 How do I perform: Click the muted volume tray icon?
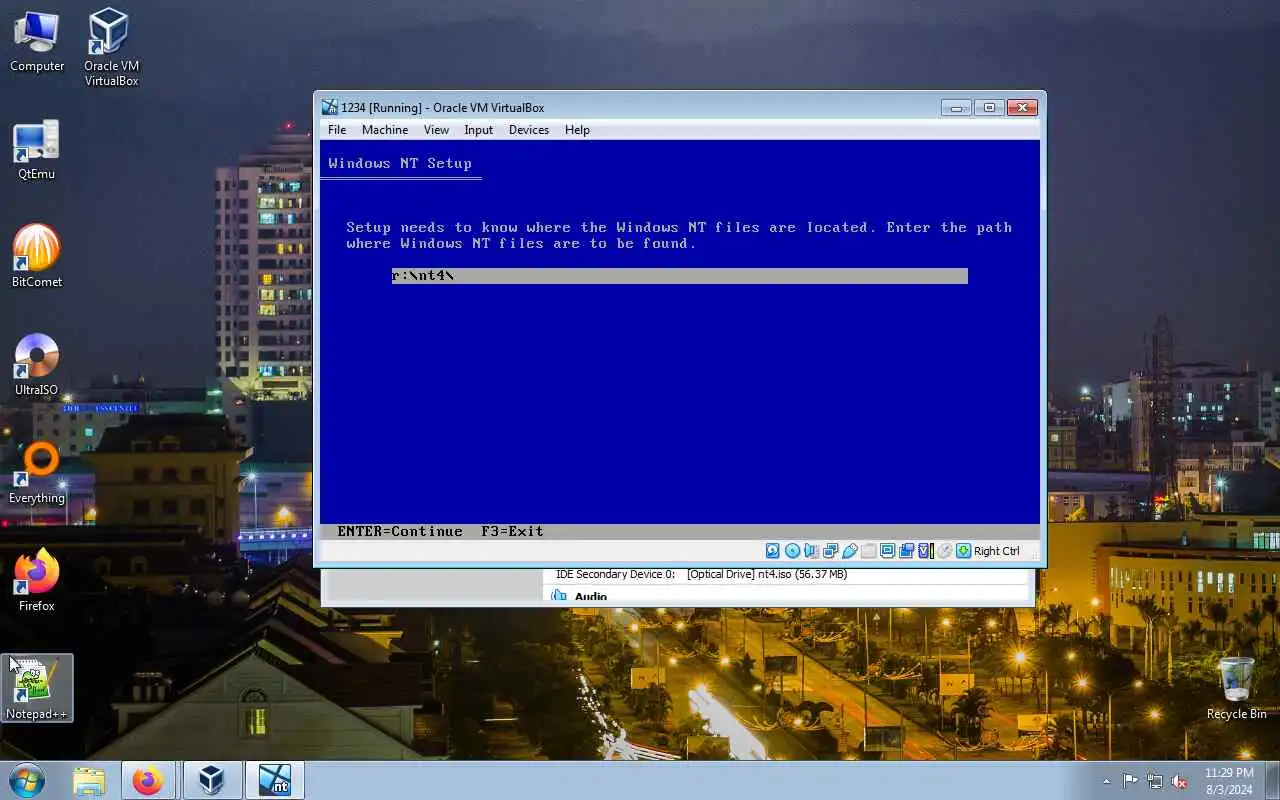pyautogui.click(x=1180, y=781)
